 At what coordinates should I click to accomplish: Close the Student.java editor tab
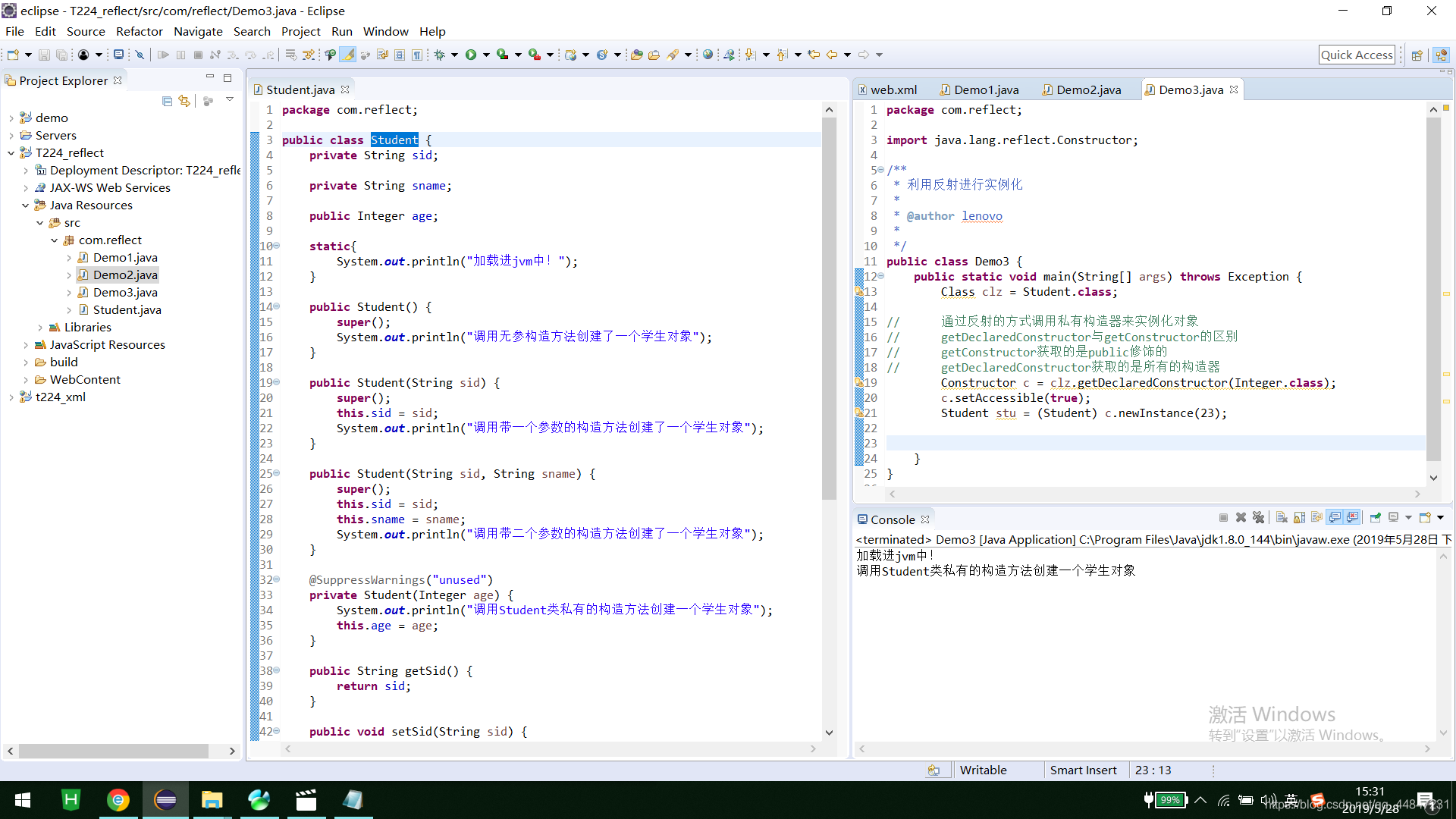(345, 89)
